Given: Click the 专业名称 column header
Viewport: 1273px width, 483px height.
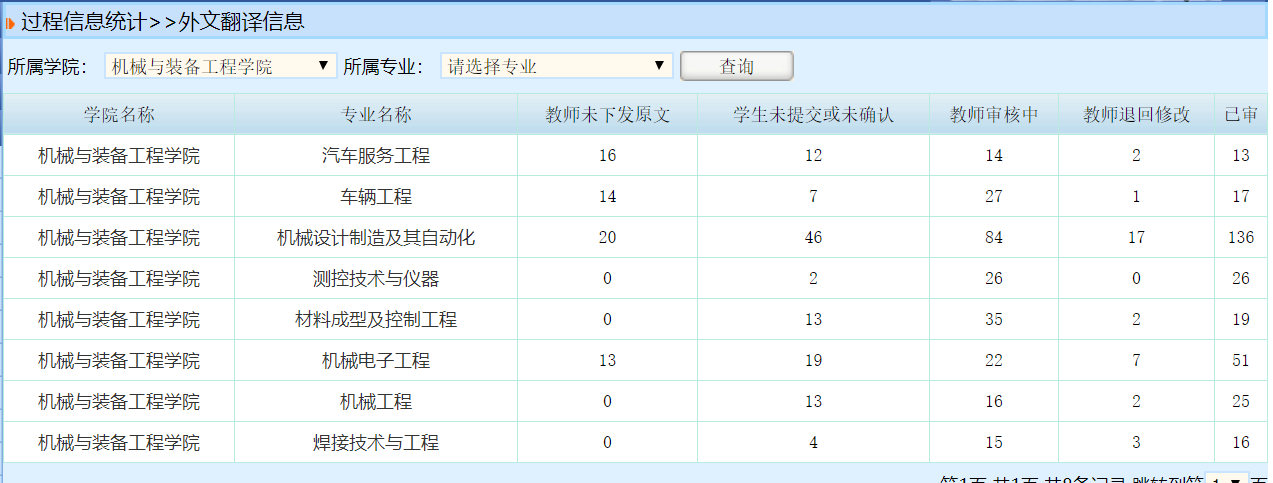Looking at the screenshot, I should [x=376, y=115].
